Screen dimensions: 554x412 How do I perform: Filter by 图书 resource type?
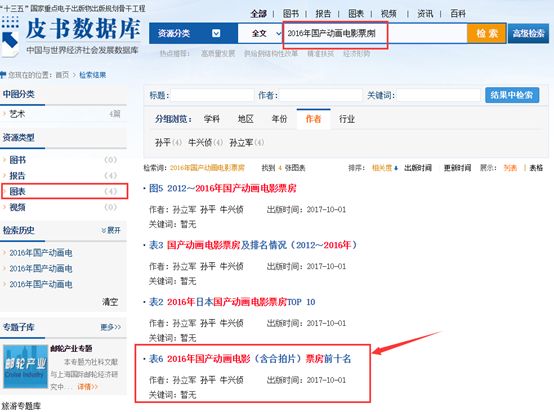18,160
